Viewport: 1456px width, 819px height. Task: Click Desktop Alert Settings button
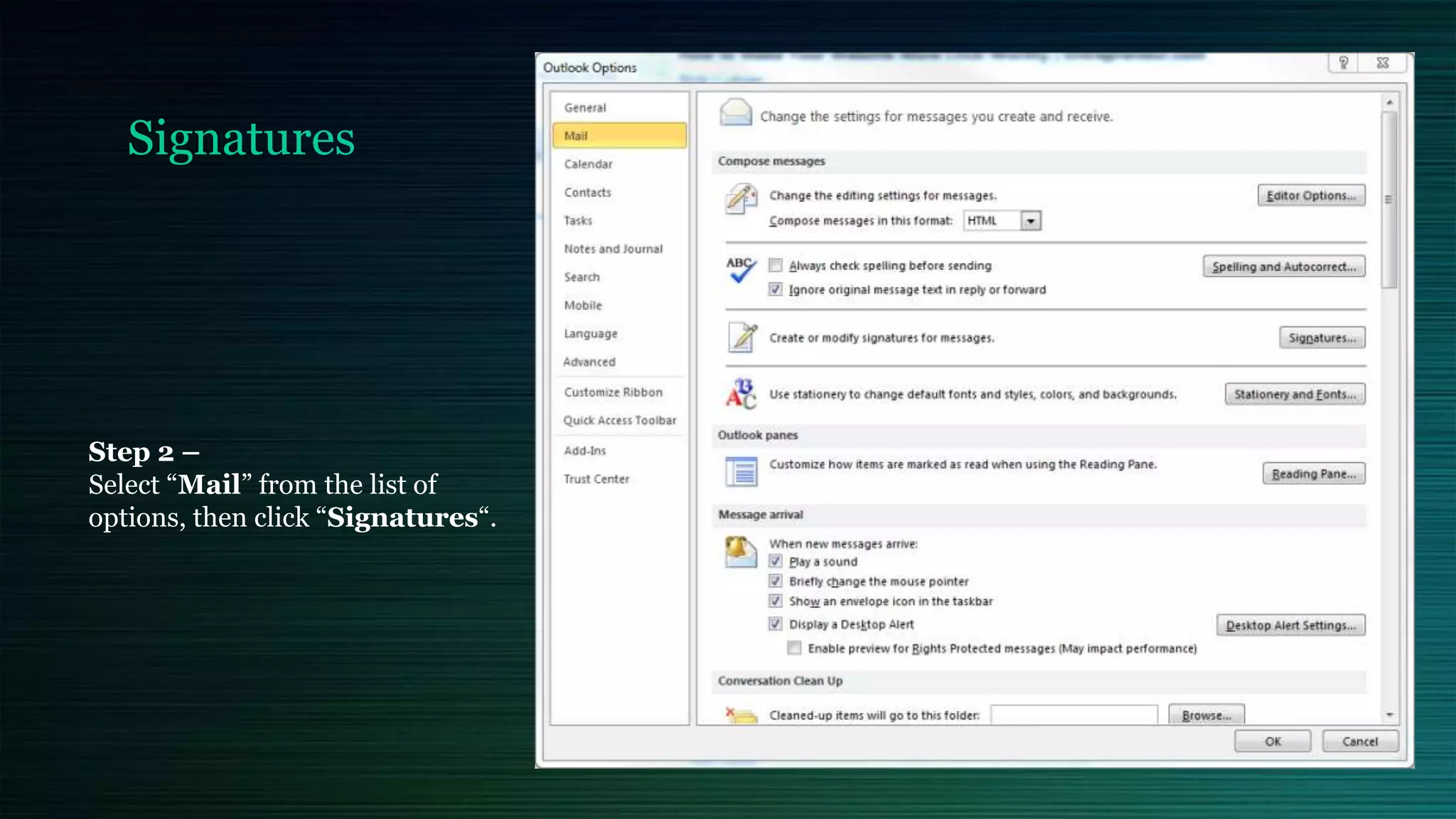click(x=1290, y=625)
